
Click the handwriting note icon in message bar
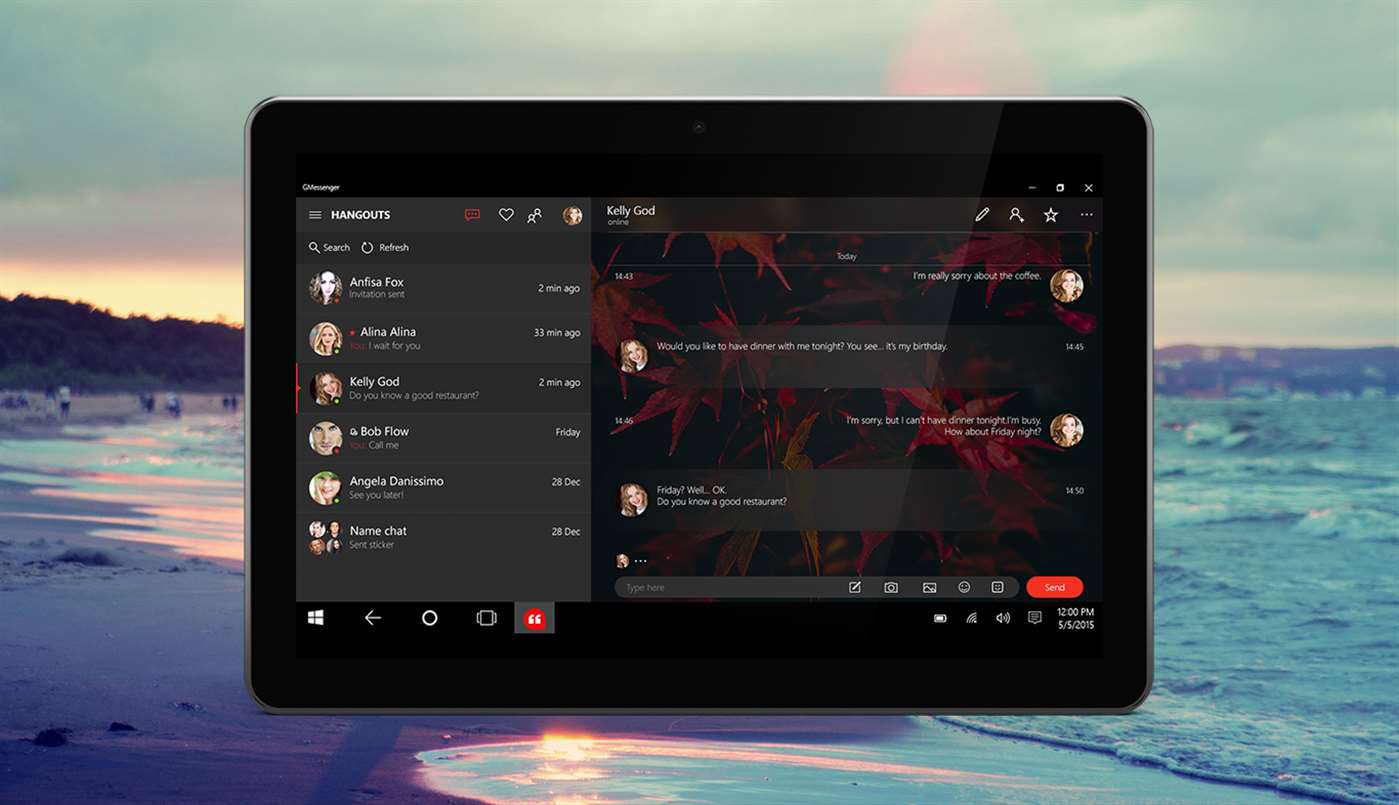(855, 588)
